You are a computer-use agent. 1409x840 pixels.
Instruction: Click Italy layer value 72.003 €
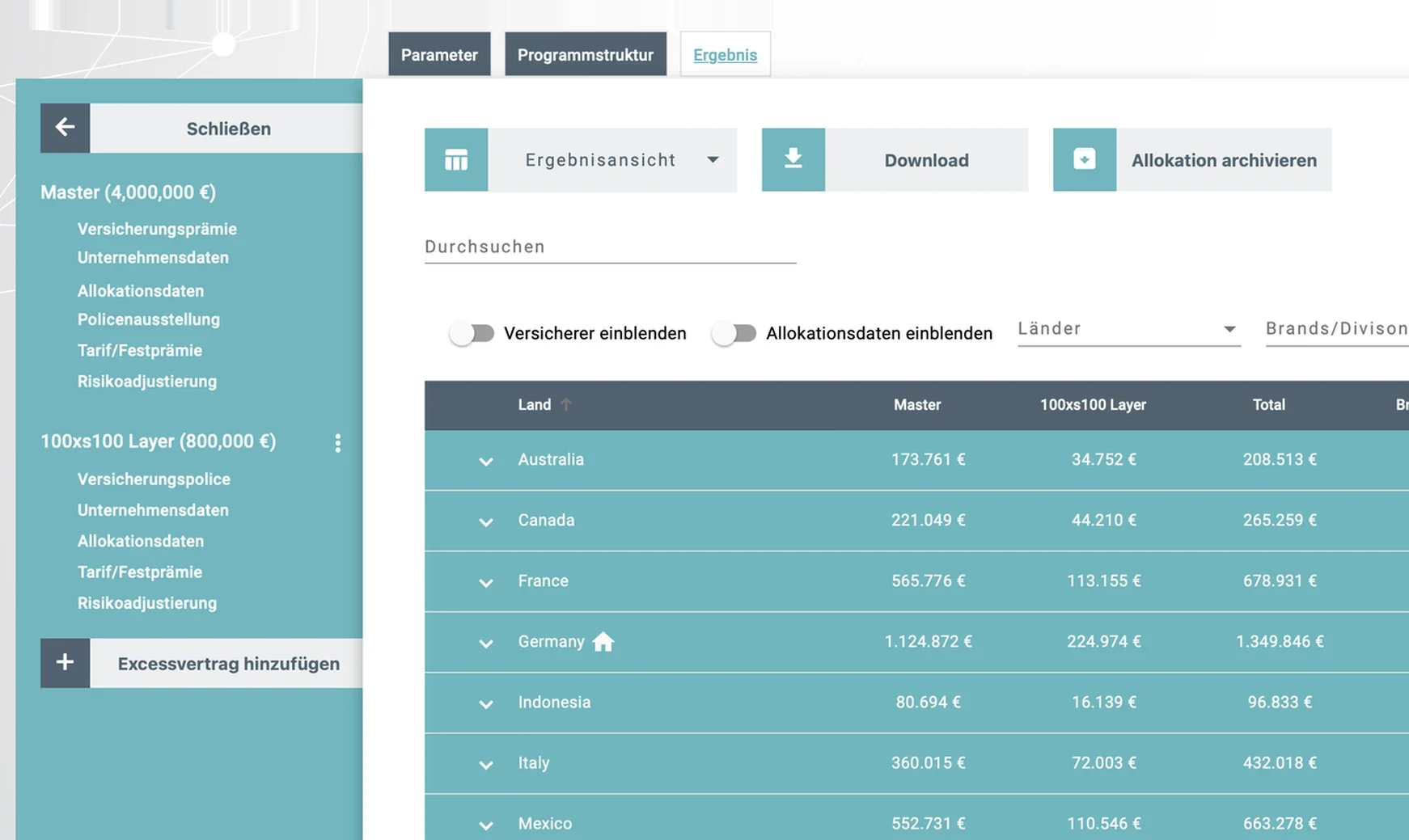(1103, 762)
